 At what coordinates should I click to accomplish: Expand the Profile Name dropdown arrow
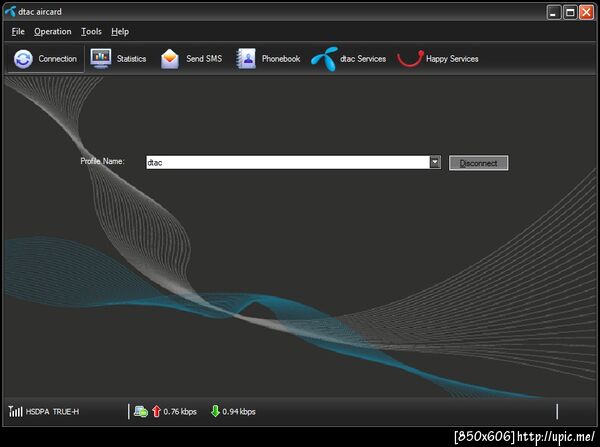pyautogui.click(x=435, y=162)
